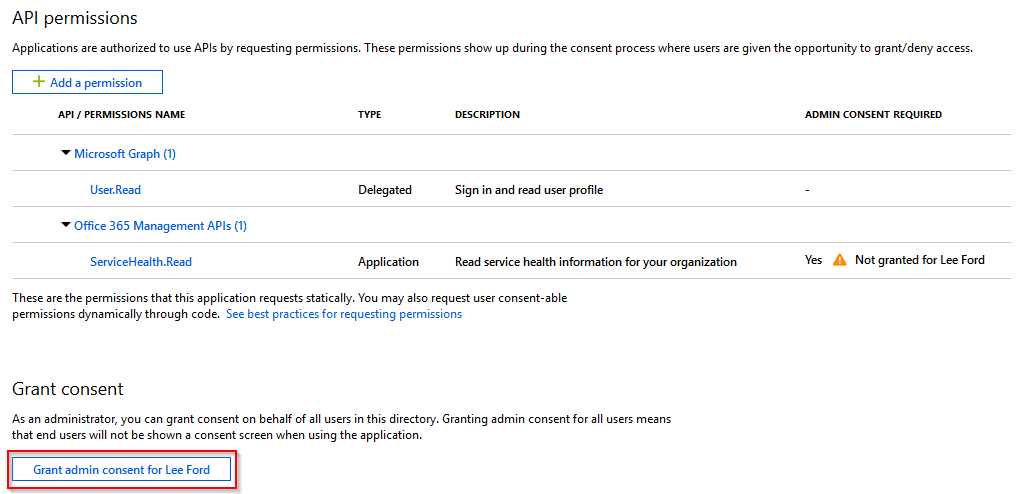The image size is (1031, 494).
Task: Click the DESCRIPTION column header
Action: (x=487, y=114)
